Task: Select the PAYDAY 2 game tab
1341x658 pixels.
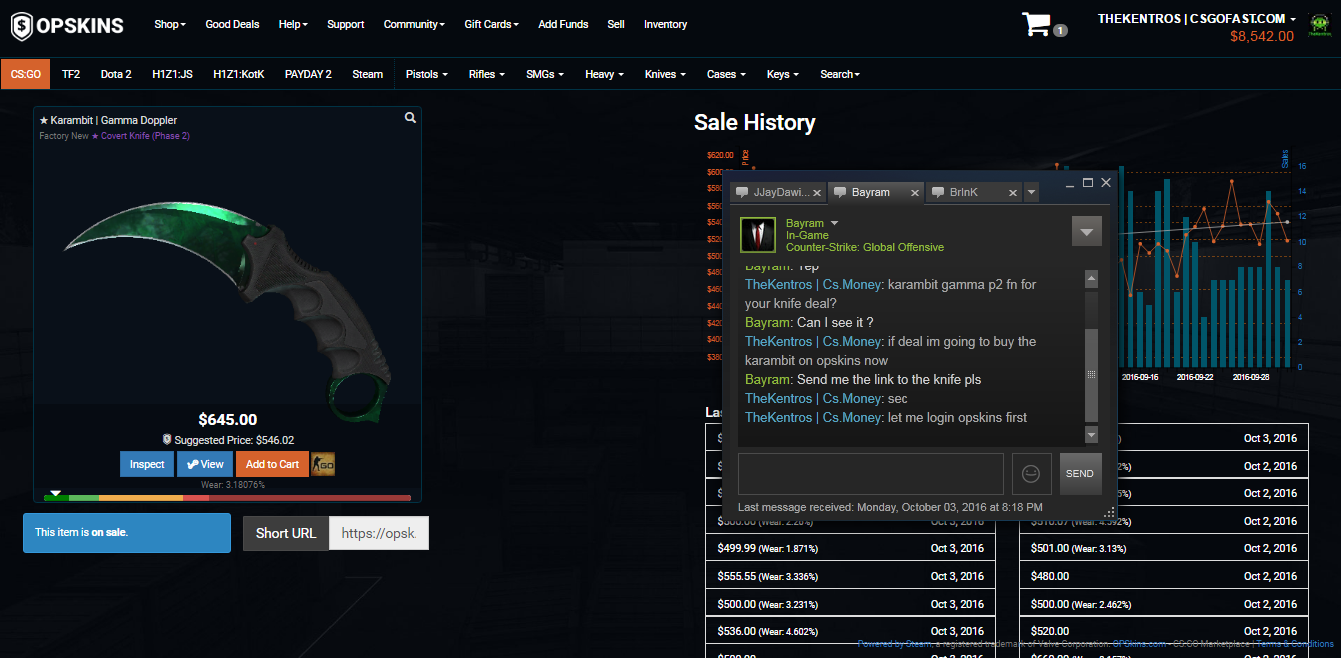Action: (x=308, y=74)
